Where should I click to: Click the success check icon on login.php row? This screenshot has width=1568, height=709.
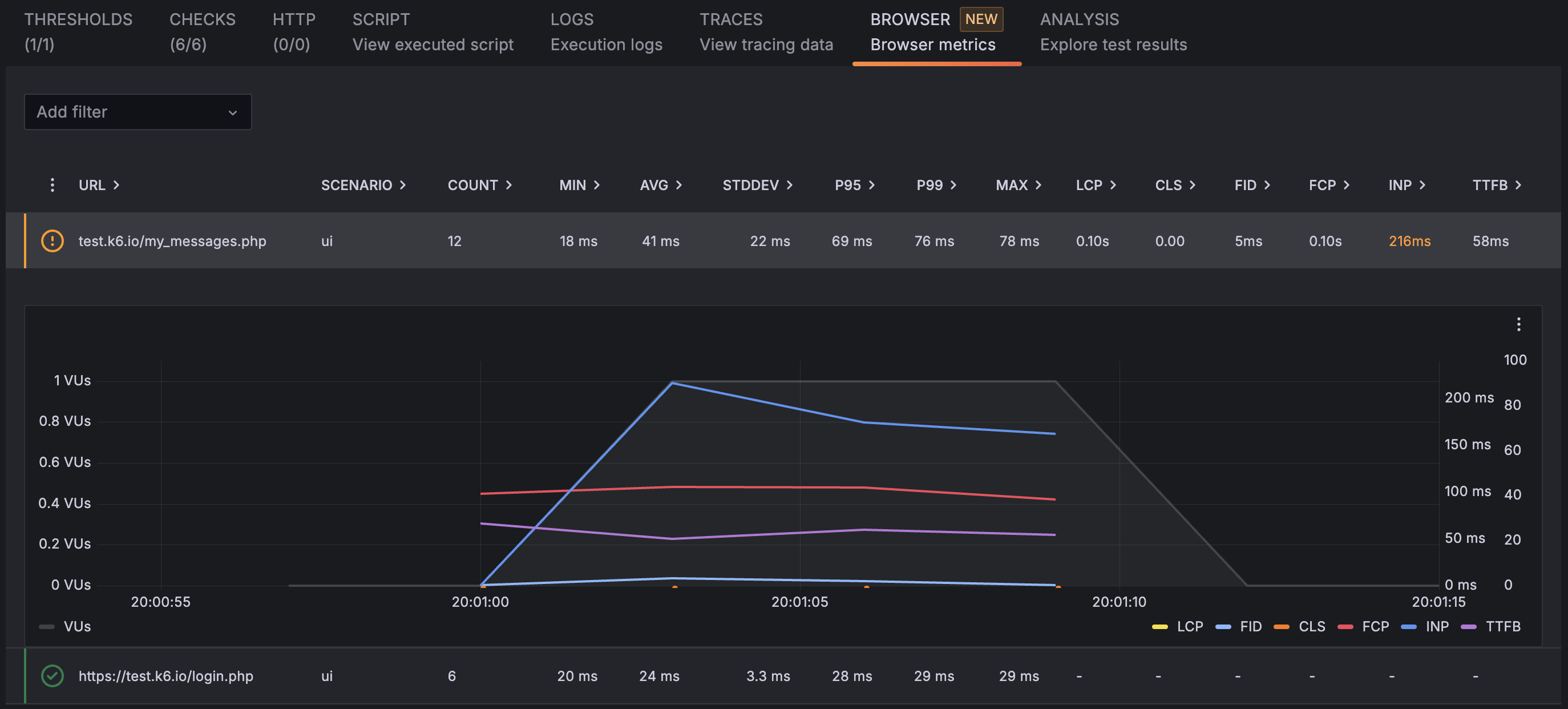coord(52,675)
